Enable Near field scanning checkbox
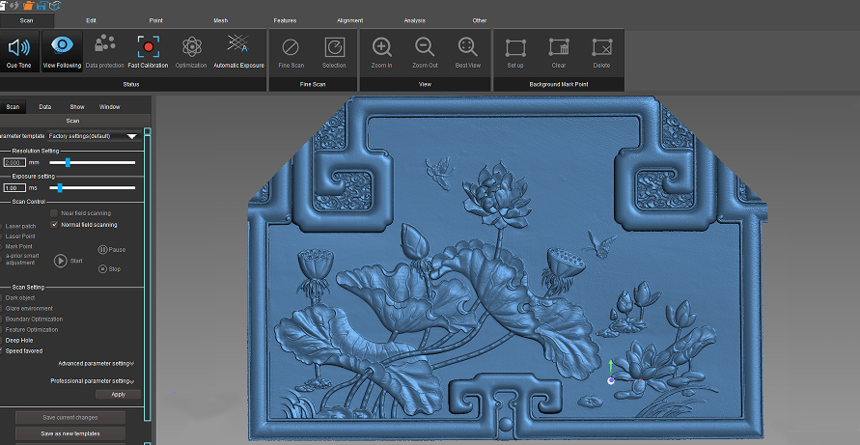The image size is (860, 445). coord(54,213)
